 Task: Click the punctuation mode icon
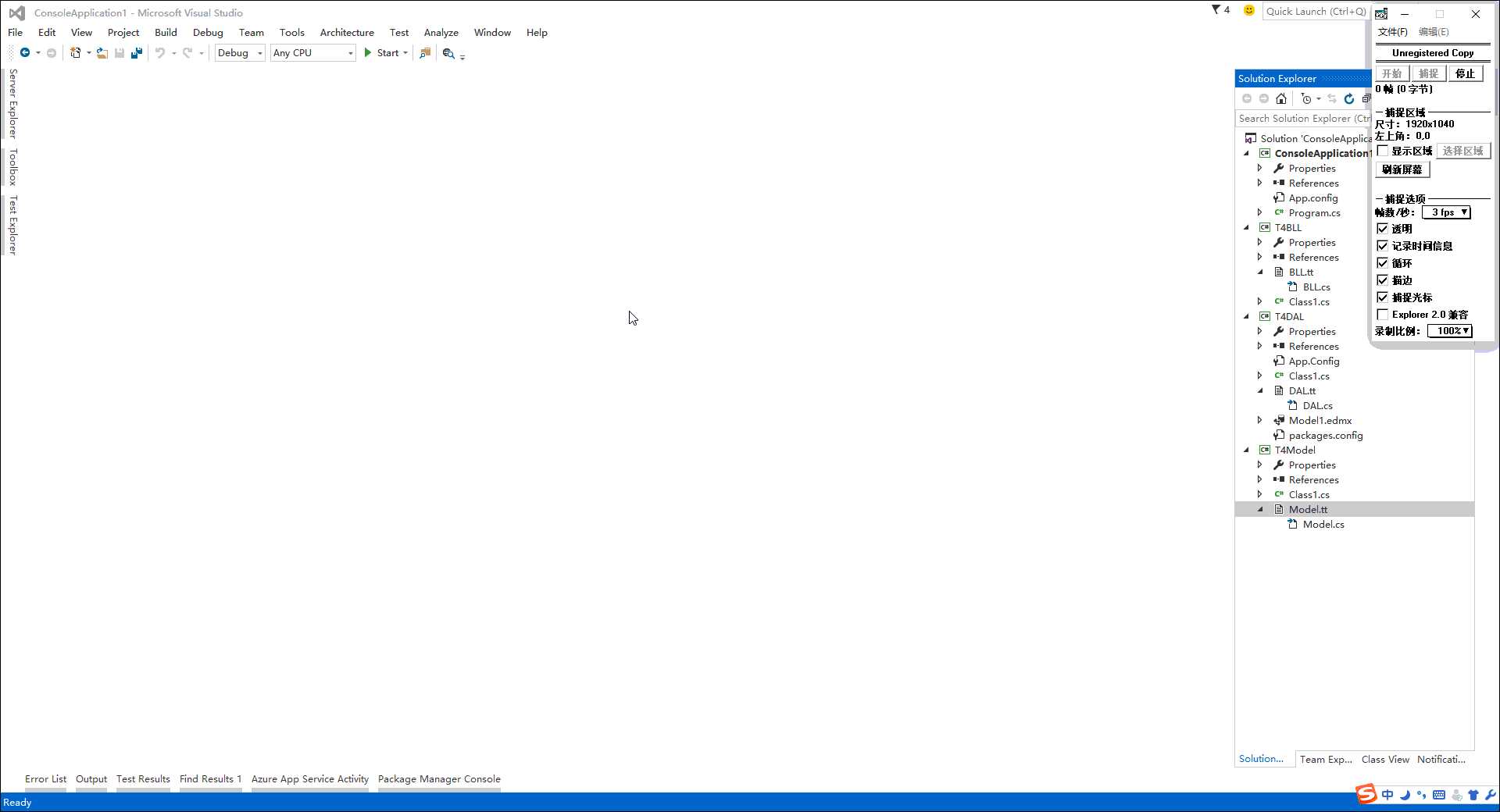[1421, 795]
